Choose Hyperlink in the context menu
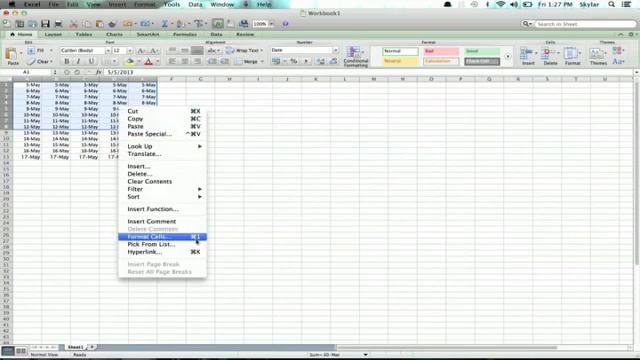Viewport: 640px width, 360px height. coord(162,252)
